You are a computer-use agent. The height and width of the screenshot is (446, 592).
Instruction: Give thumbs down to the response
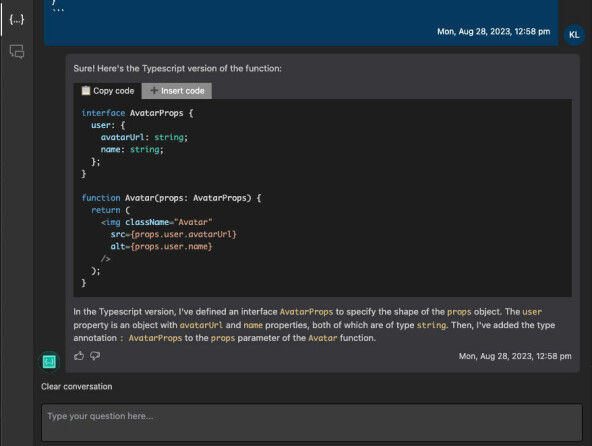[95, 356]
